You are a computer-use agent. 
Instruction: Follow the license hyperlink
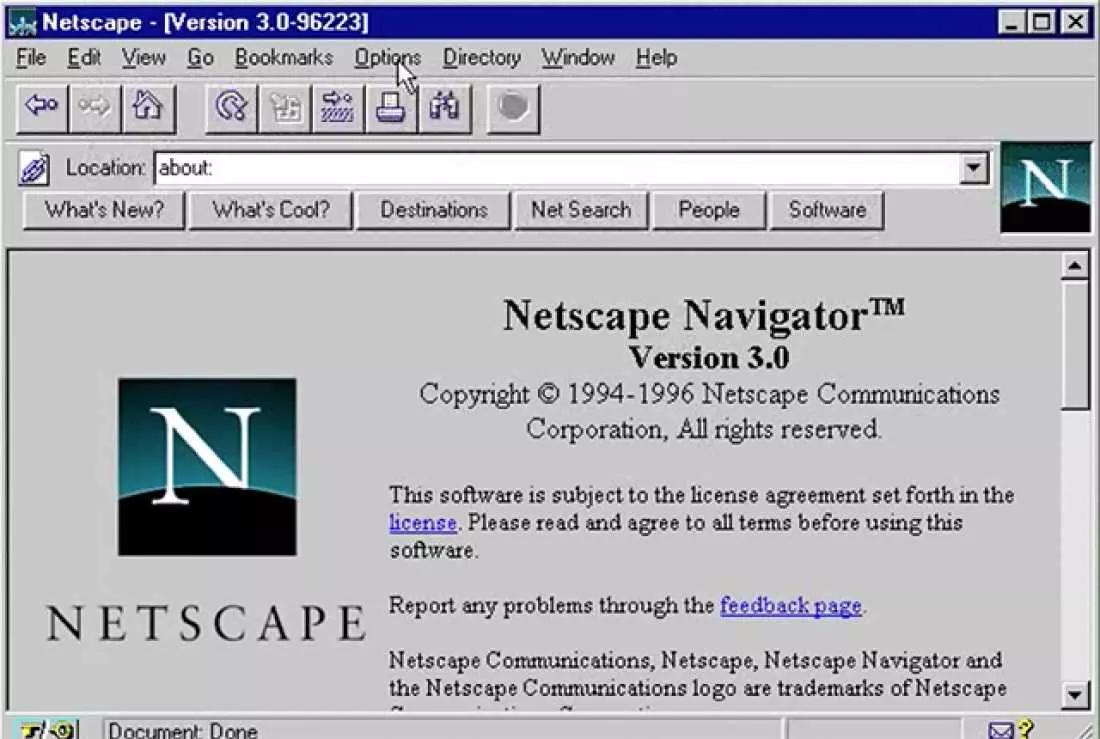[422, 523]
